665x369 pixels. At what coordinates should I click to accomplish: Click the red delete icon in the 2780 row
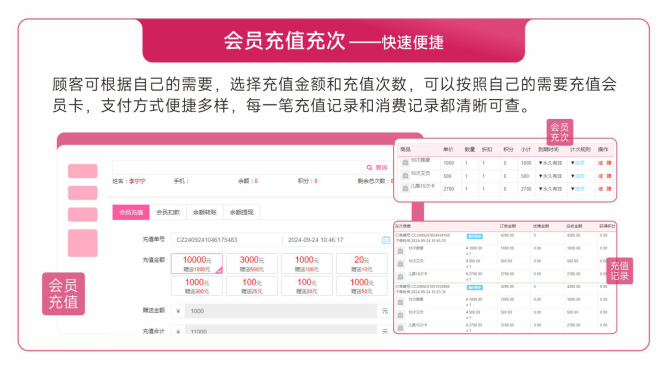pos(609,188)
